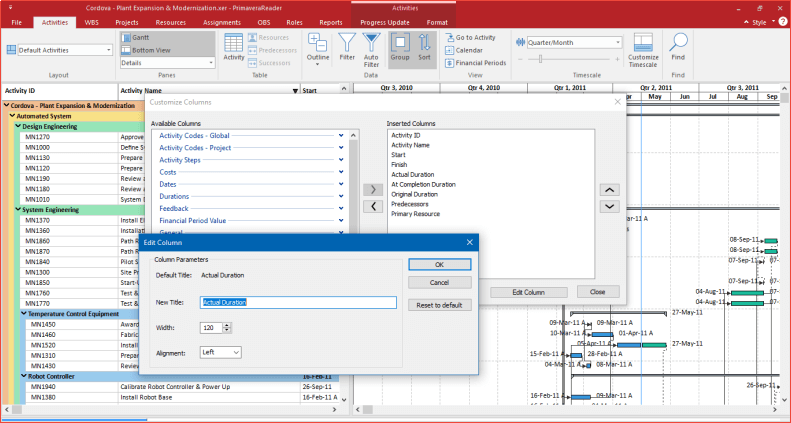Click the Help question mark icon
Image resolution: width=791 pixels, height=423 pixels.
pos(782,22)
